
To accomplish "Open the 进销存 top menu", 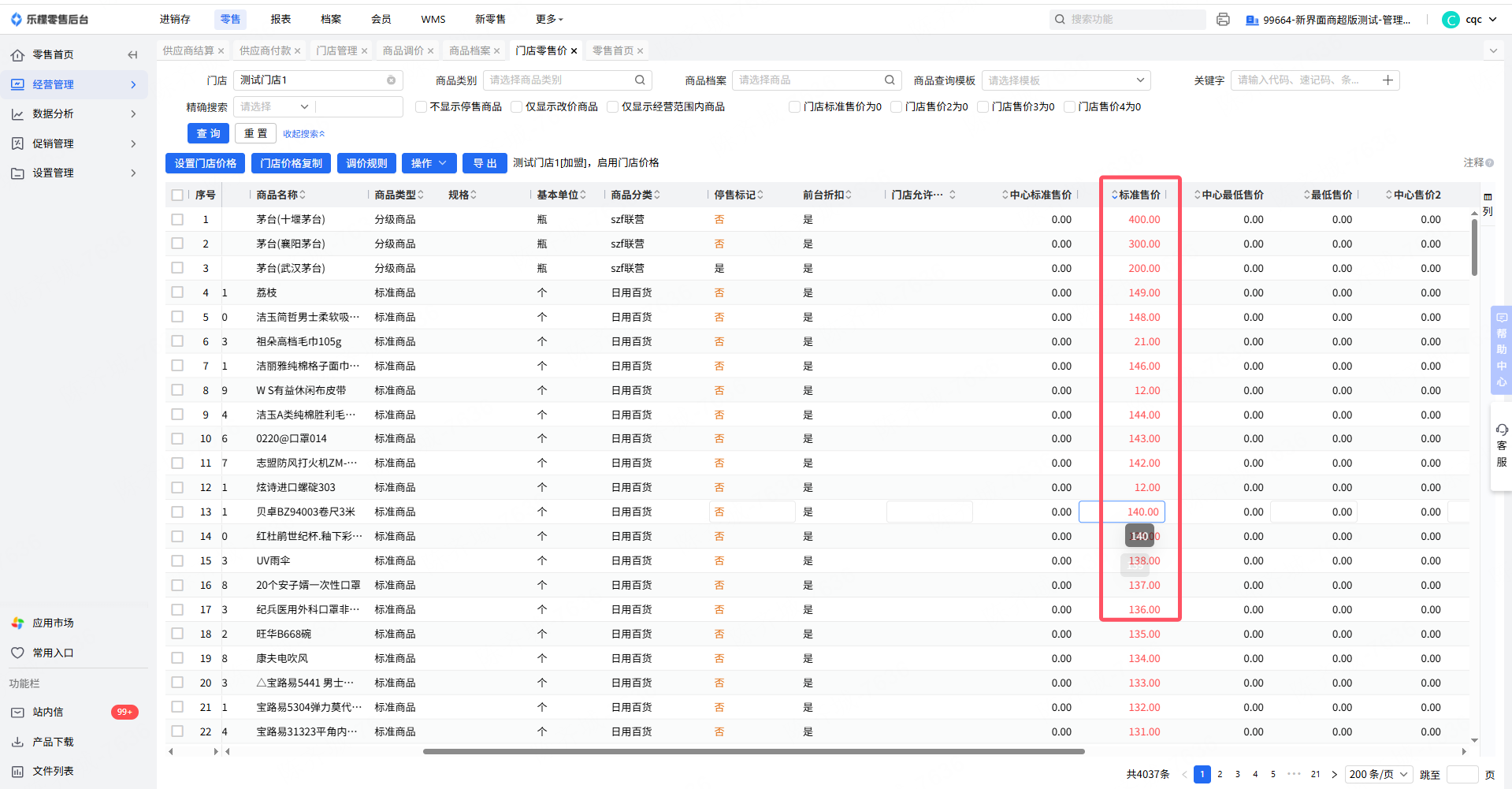I will click(175, 20).
